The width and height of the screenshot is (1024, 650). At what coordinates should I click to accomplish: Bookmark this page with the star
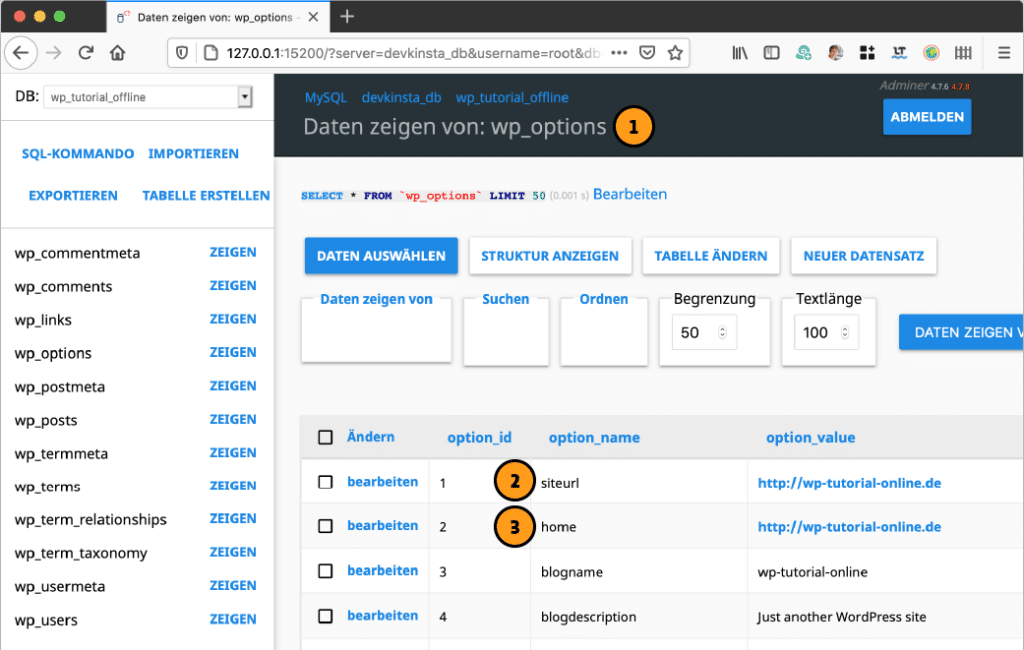coord(675,53)
